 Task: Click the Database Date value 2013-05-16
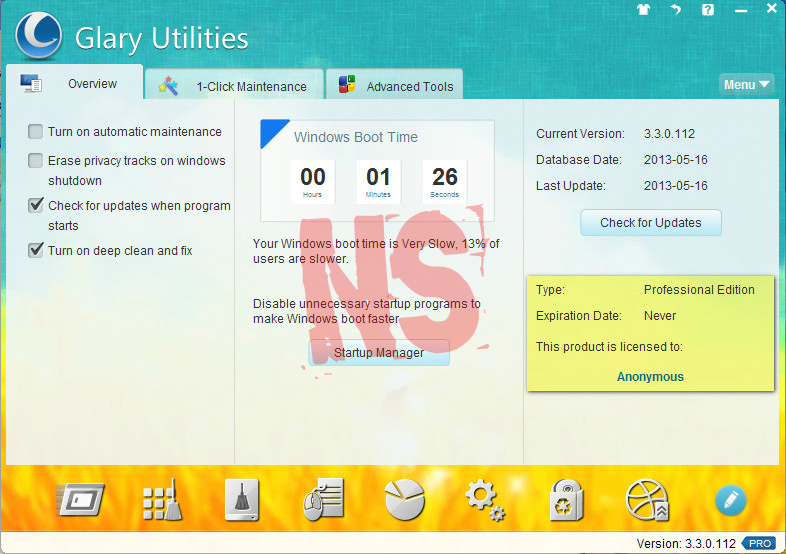[x=676, y=159]
